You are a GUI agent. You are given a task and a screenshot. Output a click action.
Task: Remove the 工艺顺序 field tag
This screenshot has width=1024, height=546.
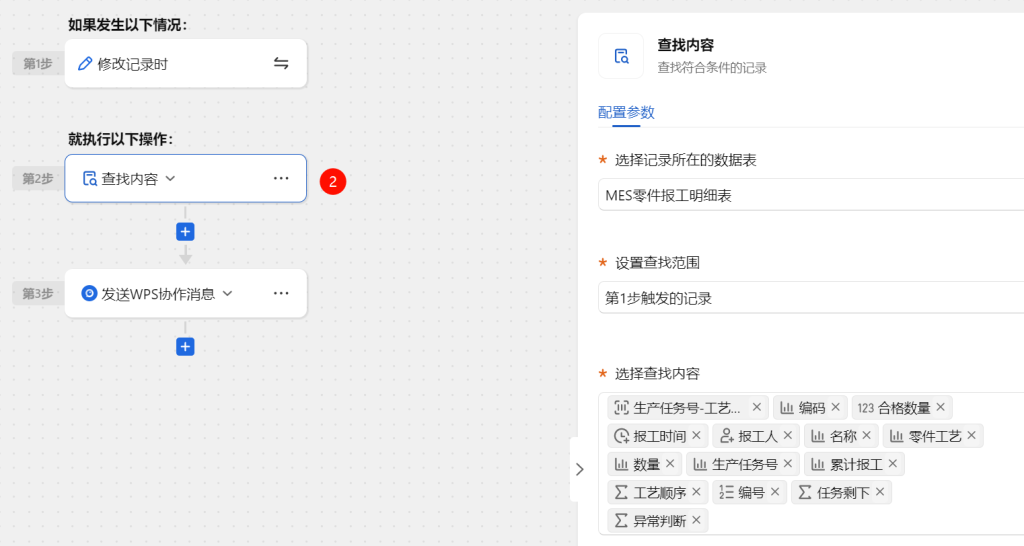pyautogui.click(x=696, y=492)
